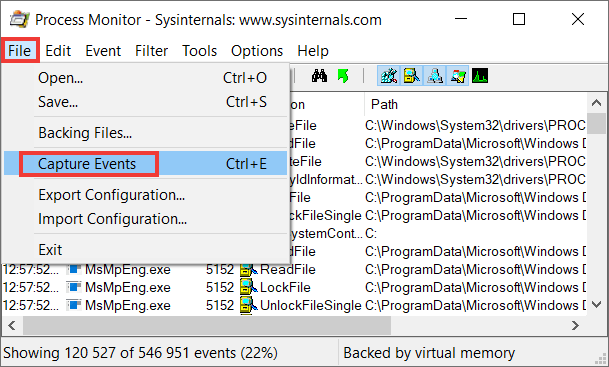Toggle Capture Events menu entry
Screen dimensions: 609x367
click(146, 164)
